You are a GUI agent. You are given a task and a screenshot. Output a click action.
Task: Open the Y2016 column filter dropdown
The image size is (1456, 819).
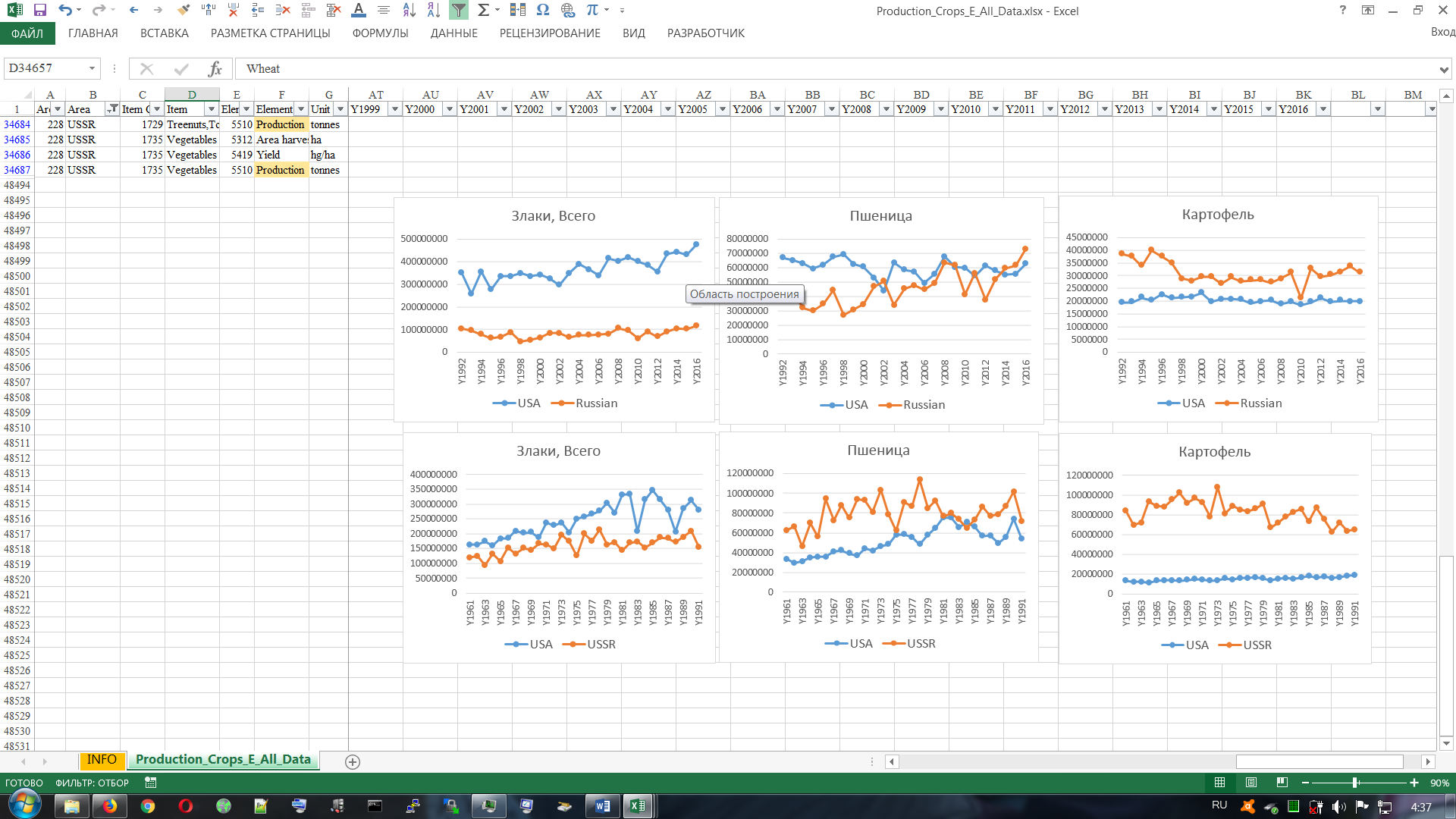[x=1323, y=109]
